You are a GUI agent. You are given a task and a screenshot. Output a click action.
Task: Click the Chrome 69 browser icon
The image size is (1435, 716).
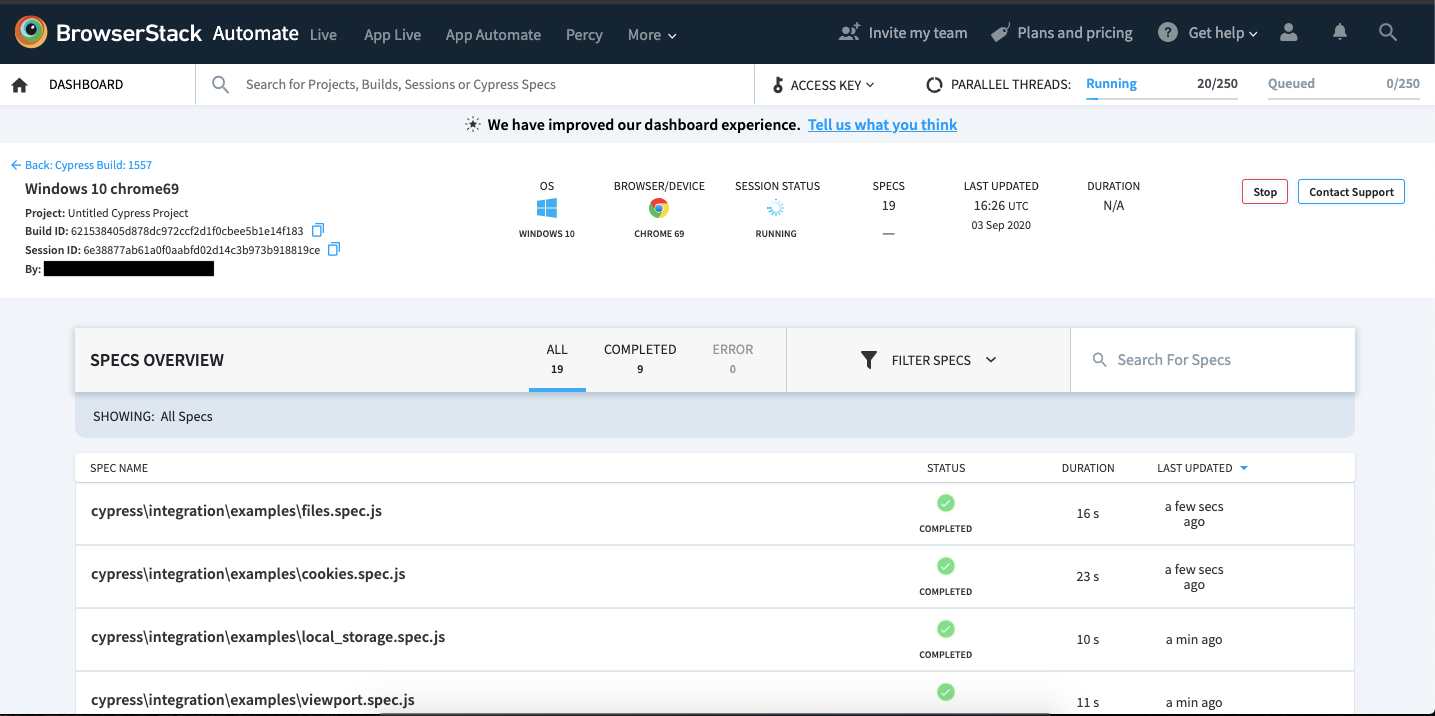click(658, 209)
